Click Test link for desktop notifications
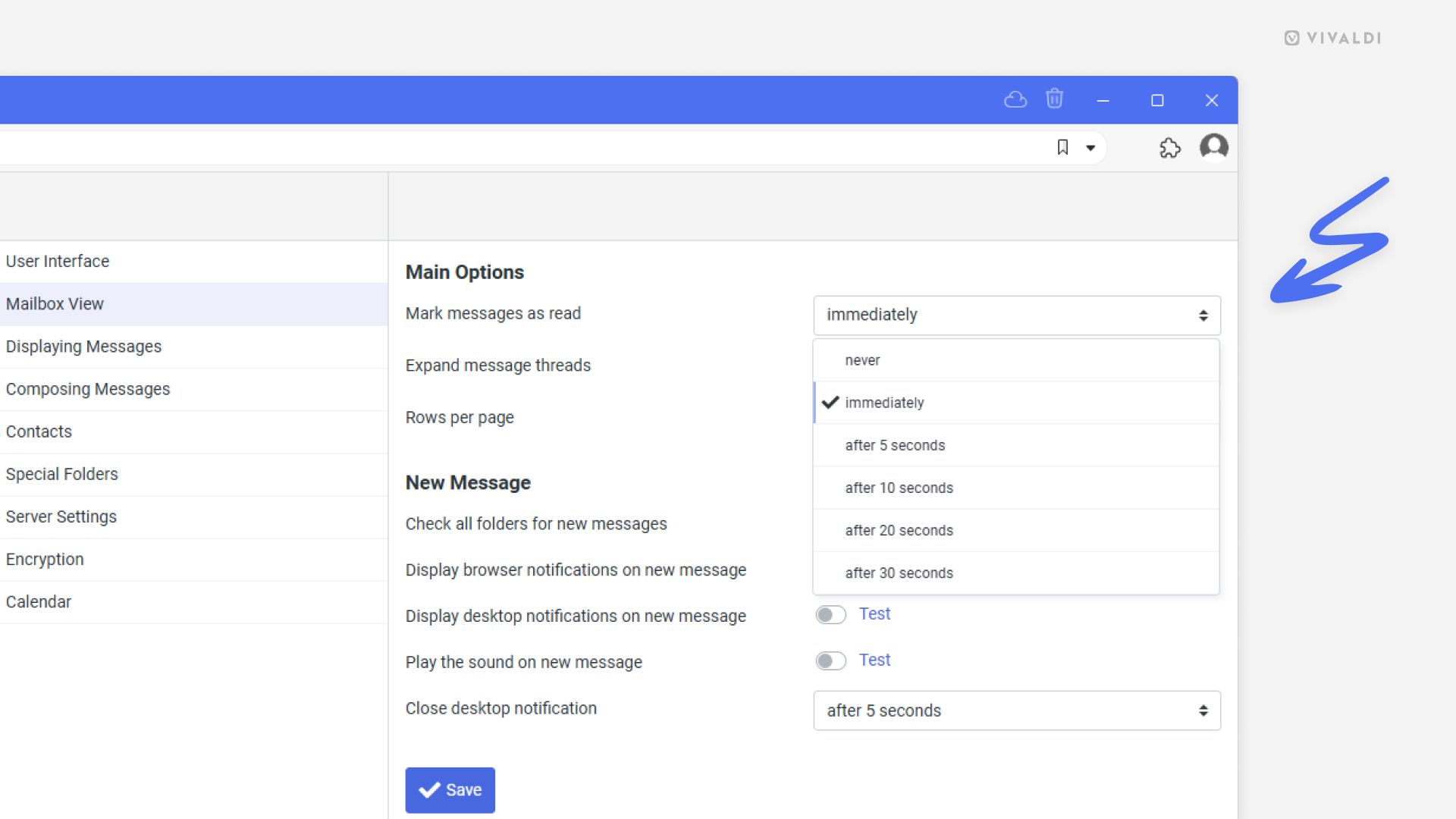 point(874,613)
